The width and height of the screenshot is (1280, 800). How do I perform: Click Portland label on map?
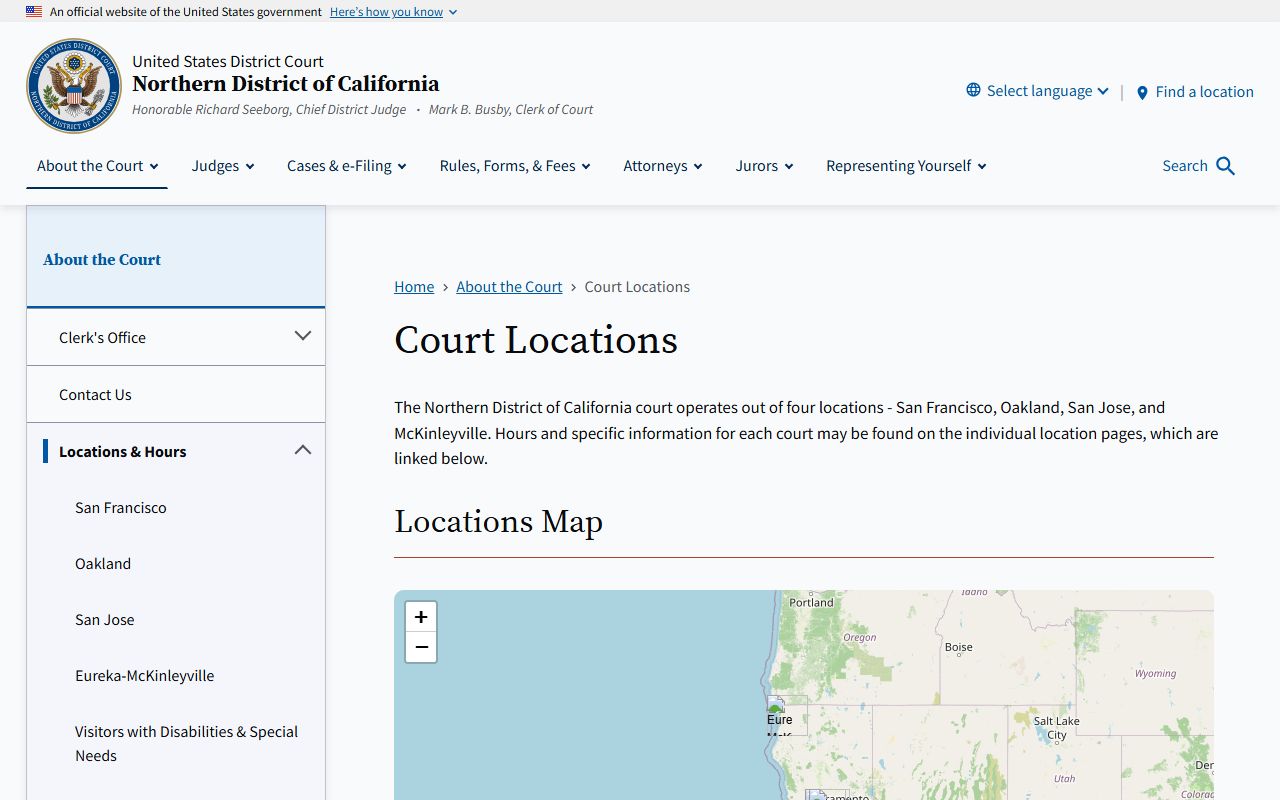(x=811, y=603)
